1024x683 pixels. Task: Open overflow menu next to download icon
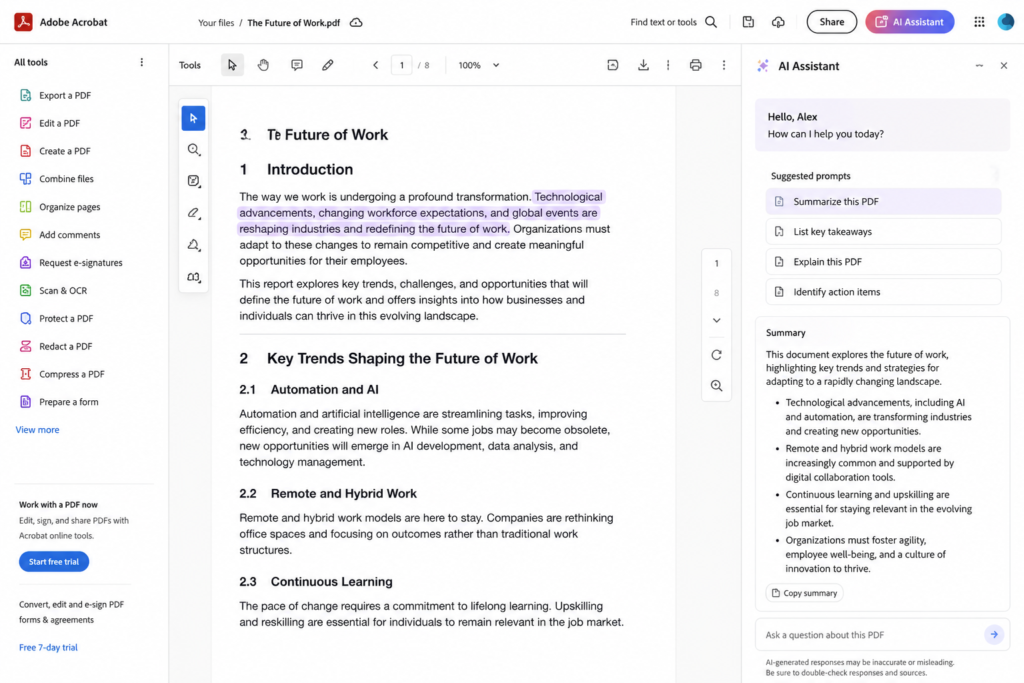(668, 65)
